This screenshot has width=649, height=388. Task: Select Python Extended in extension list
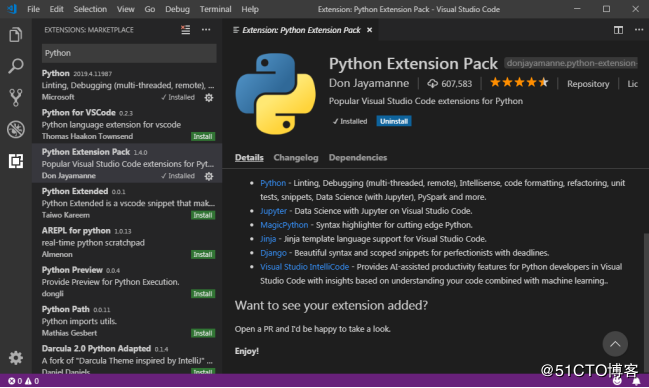point(127,203)
